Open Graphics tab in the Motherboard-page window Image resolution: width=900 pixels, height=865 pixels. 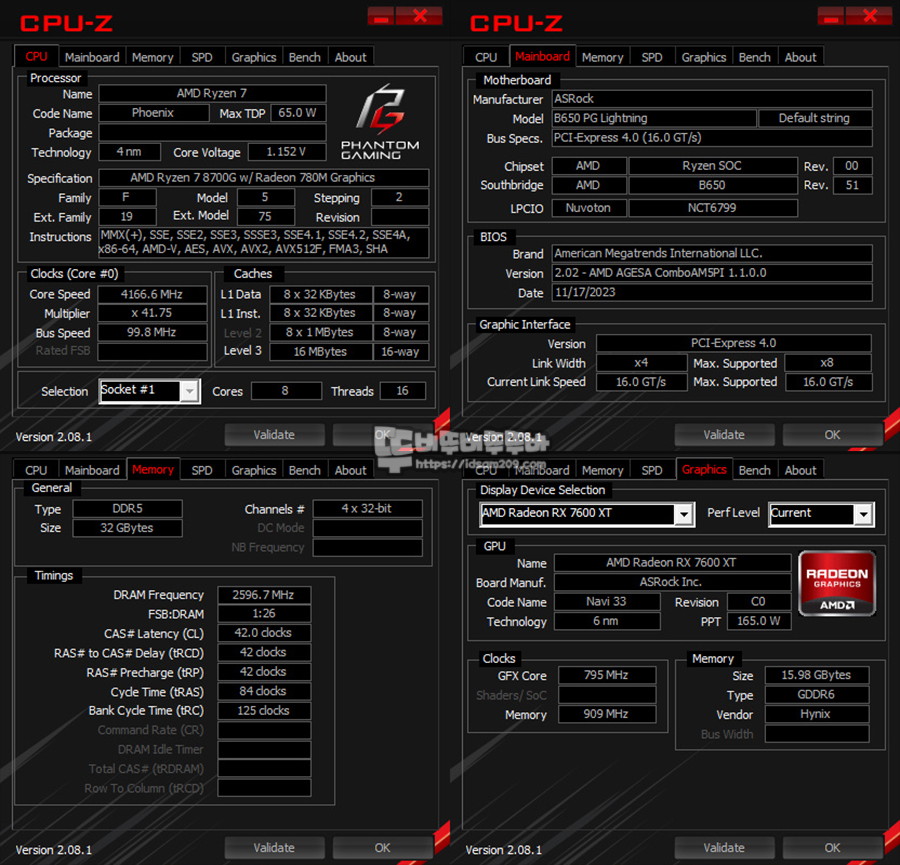pos(704,57)
